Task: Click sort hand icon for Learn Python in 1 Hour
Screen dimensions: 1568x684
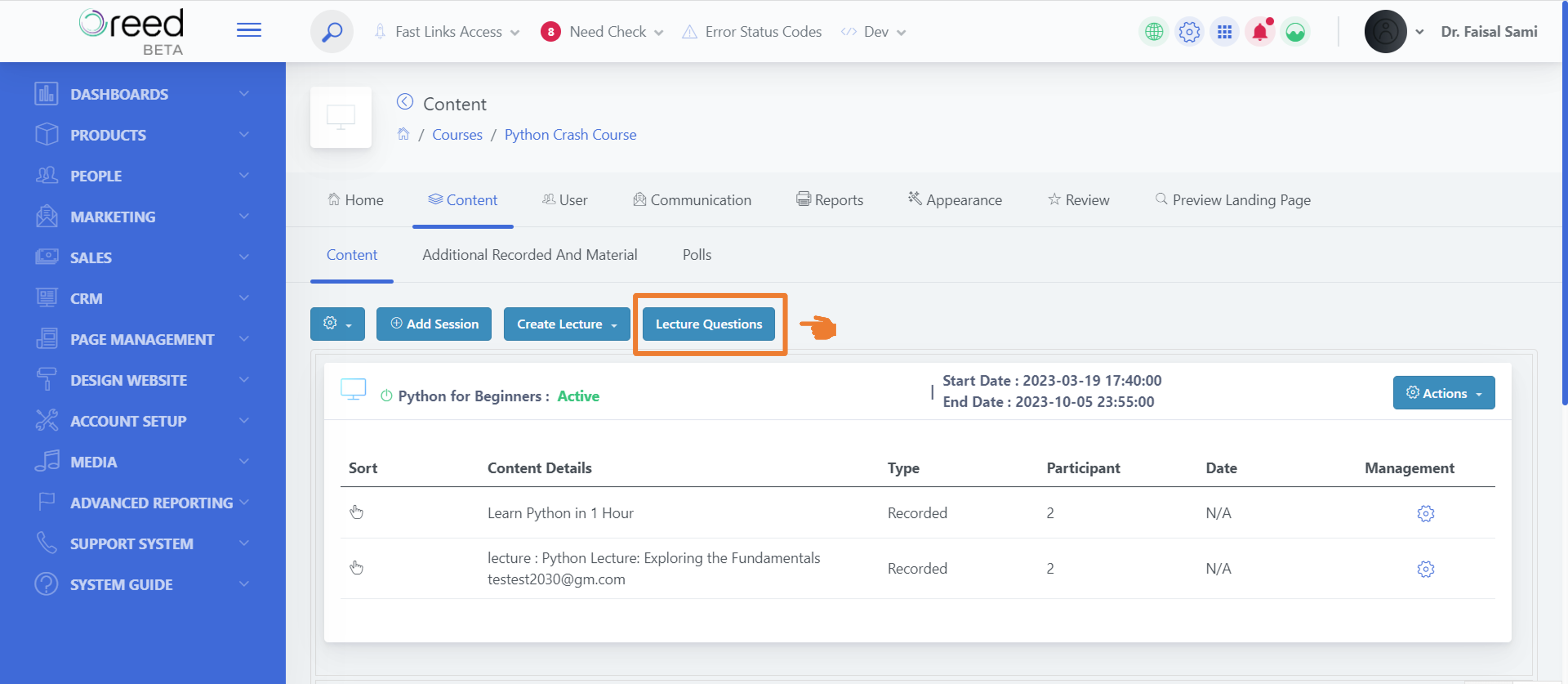Action: 356,512
